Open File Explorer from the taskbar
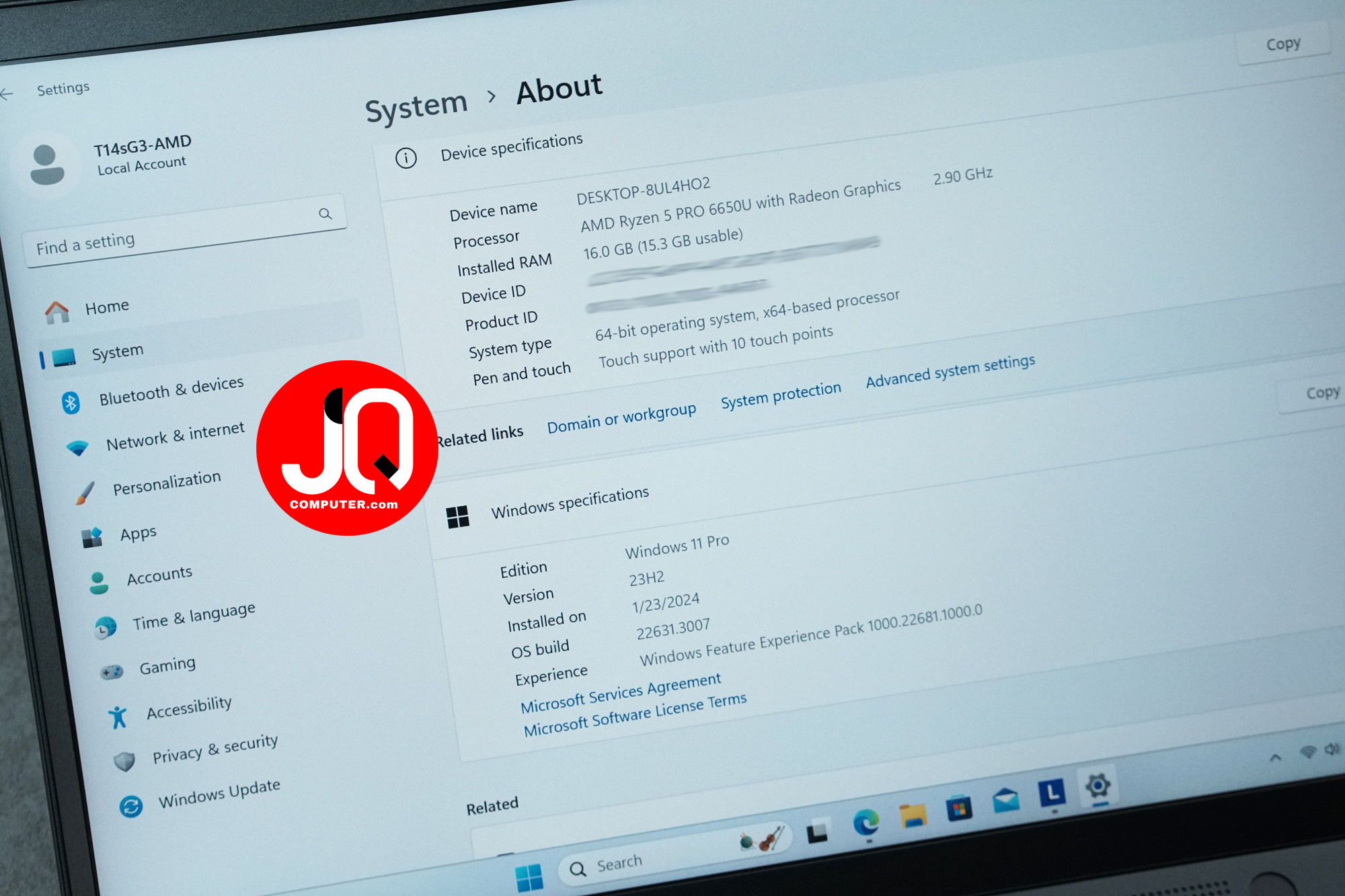Screen dimensions: 1345x896 [913, 815]
